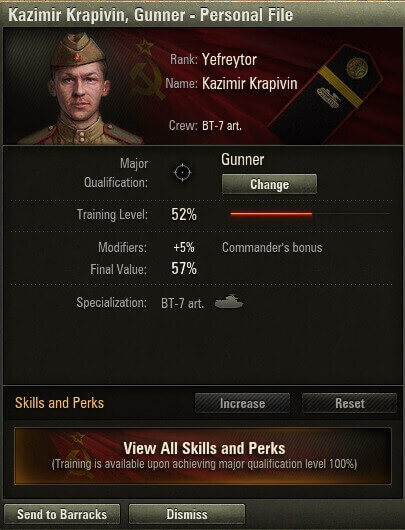Image resolution: width=405 pixels, height=530 pixels.
Task: Click the Change qualification button
Action: [x=269, y=184]
